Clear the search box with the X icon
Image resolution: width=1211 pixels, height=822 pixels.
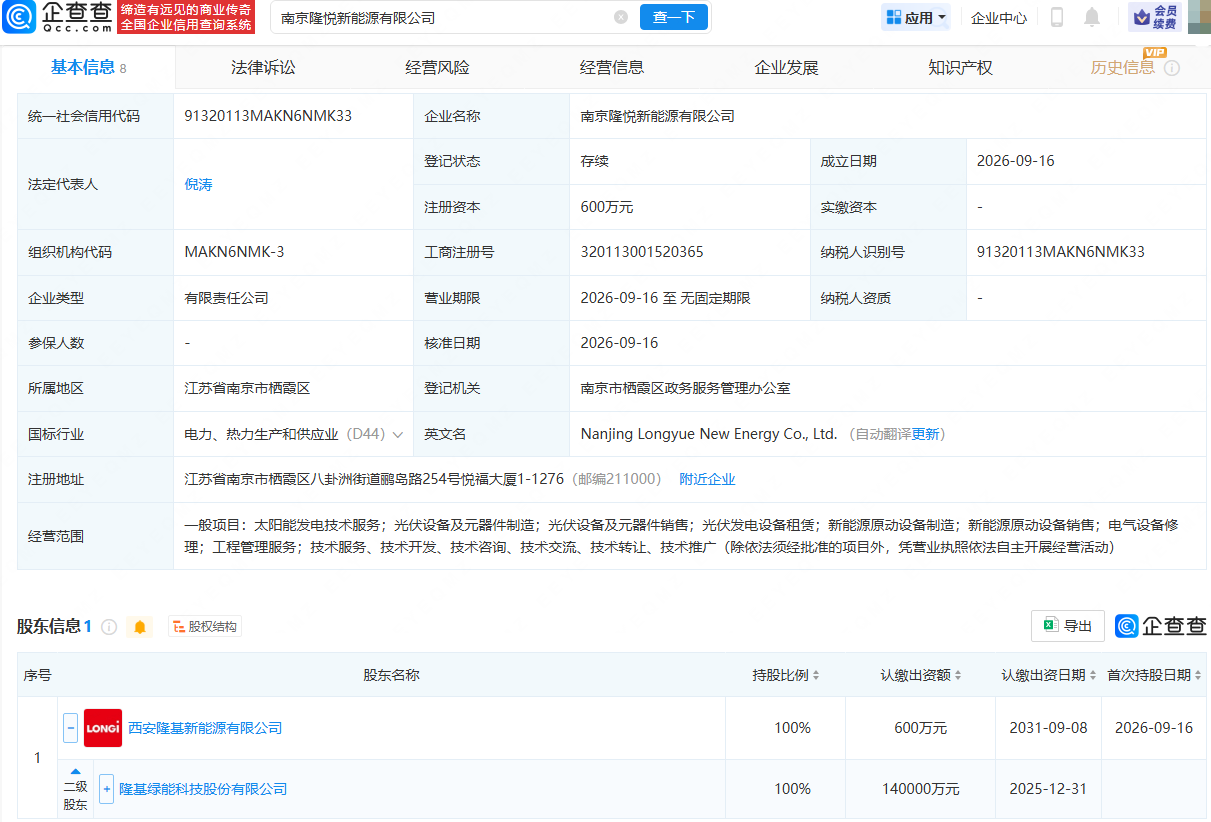pyautogui.click(x=621, y=17)
